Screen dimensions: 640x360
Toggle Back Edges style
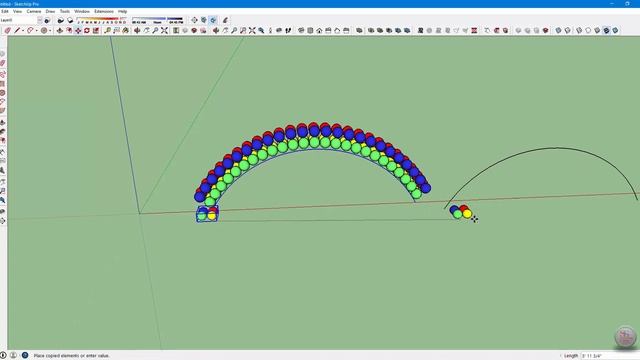[x=567, y=30]
